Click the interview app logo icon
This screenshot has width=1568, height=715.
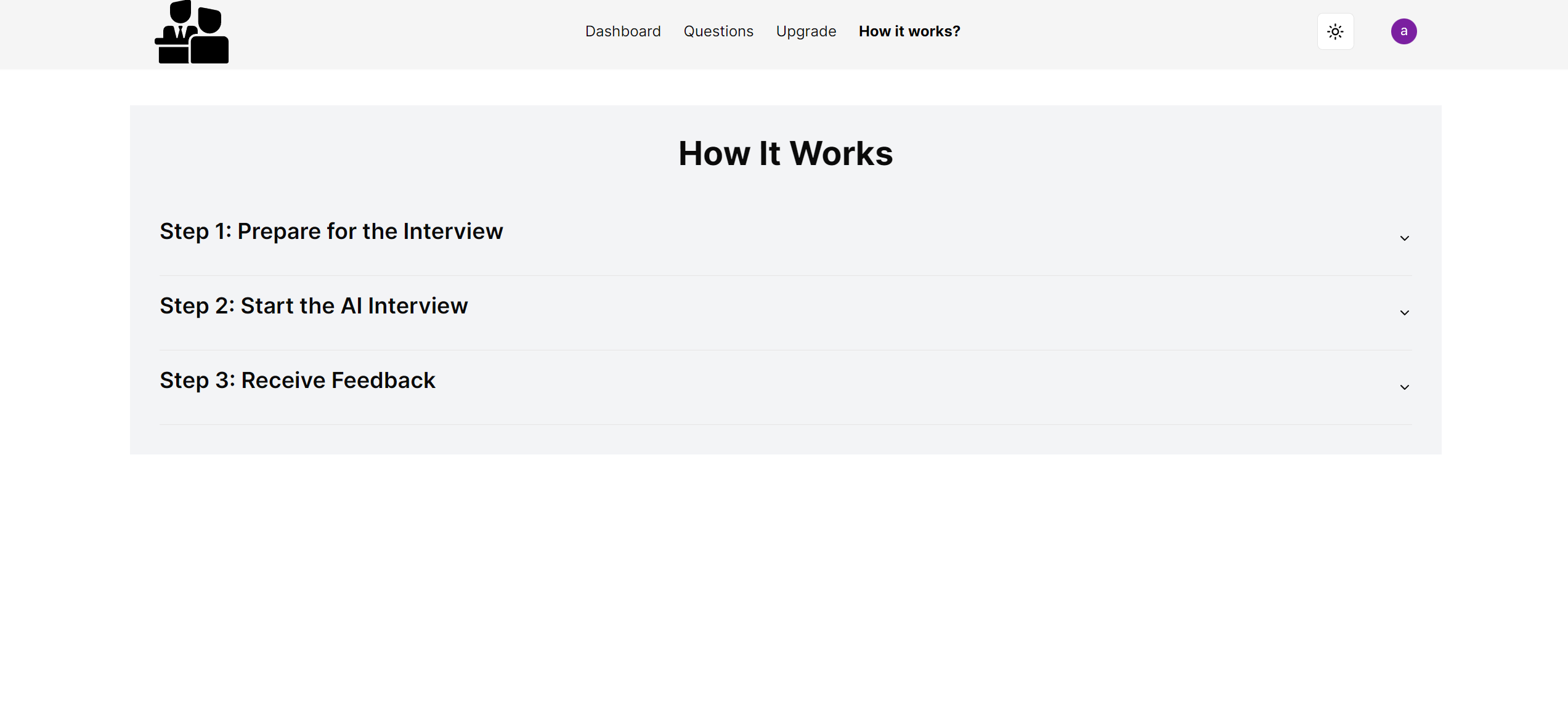point(192,32)
